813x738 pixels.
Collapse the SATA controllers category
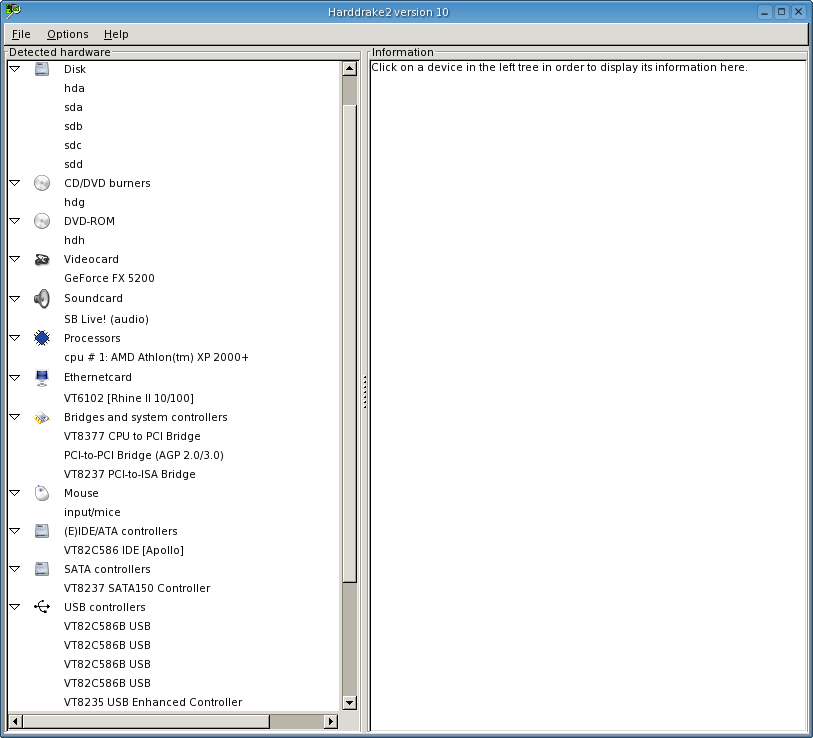[x=15, y=569]
